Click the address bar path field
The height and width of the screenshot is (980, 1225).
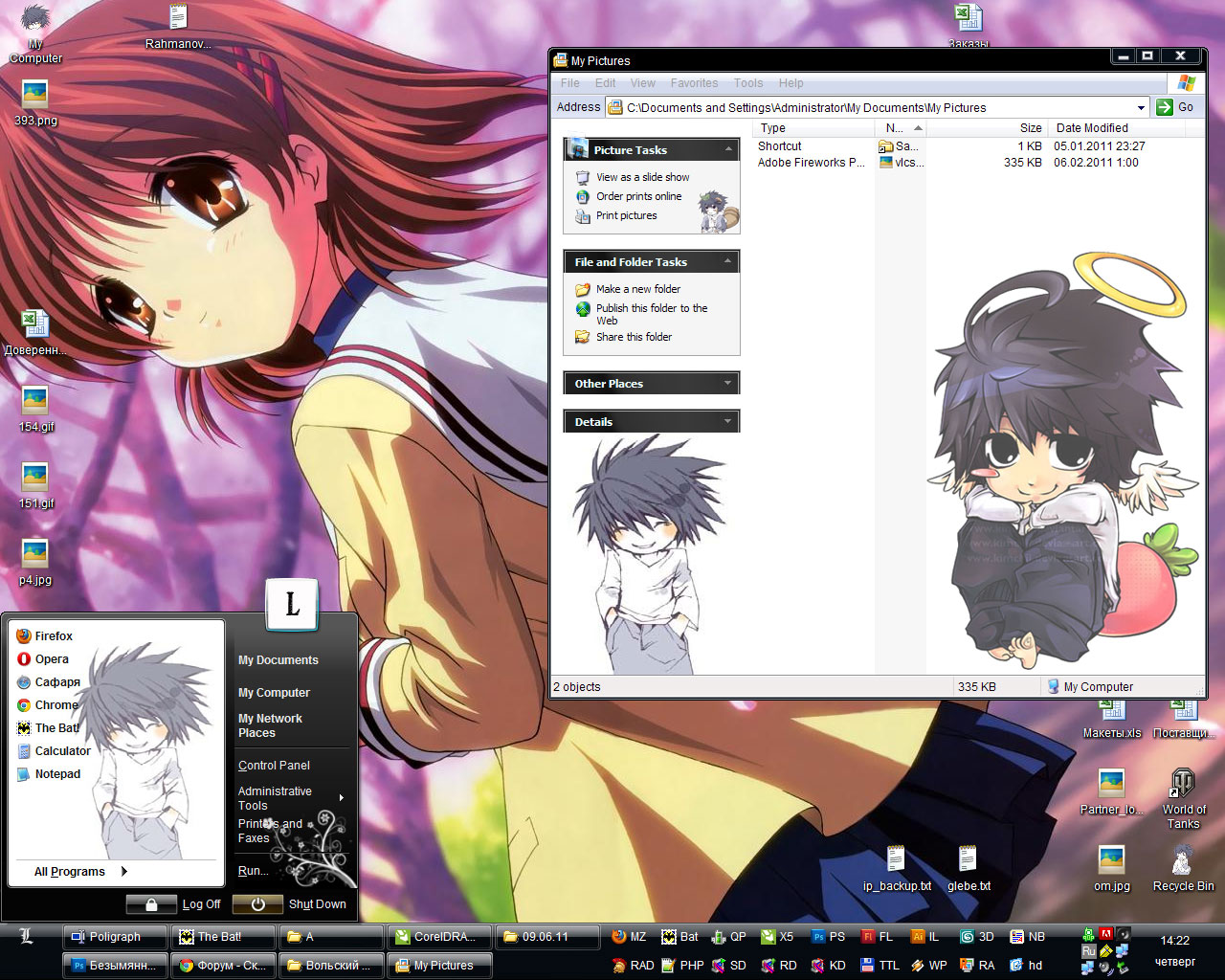point(869,107)
